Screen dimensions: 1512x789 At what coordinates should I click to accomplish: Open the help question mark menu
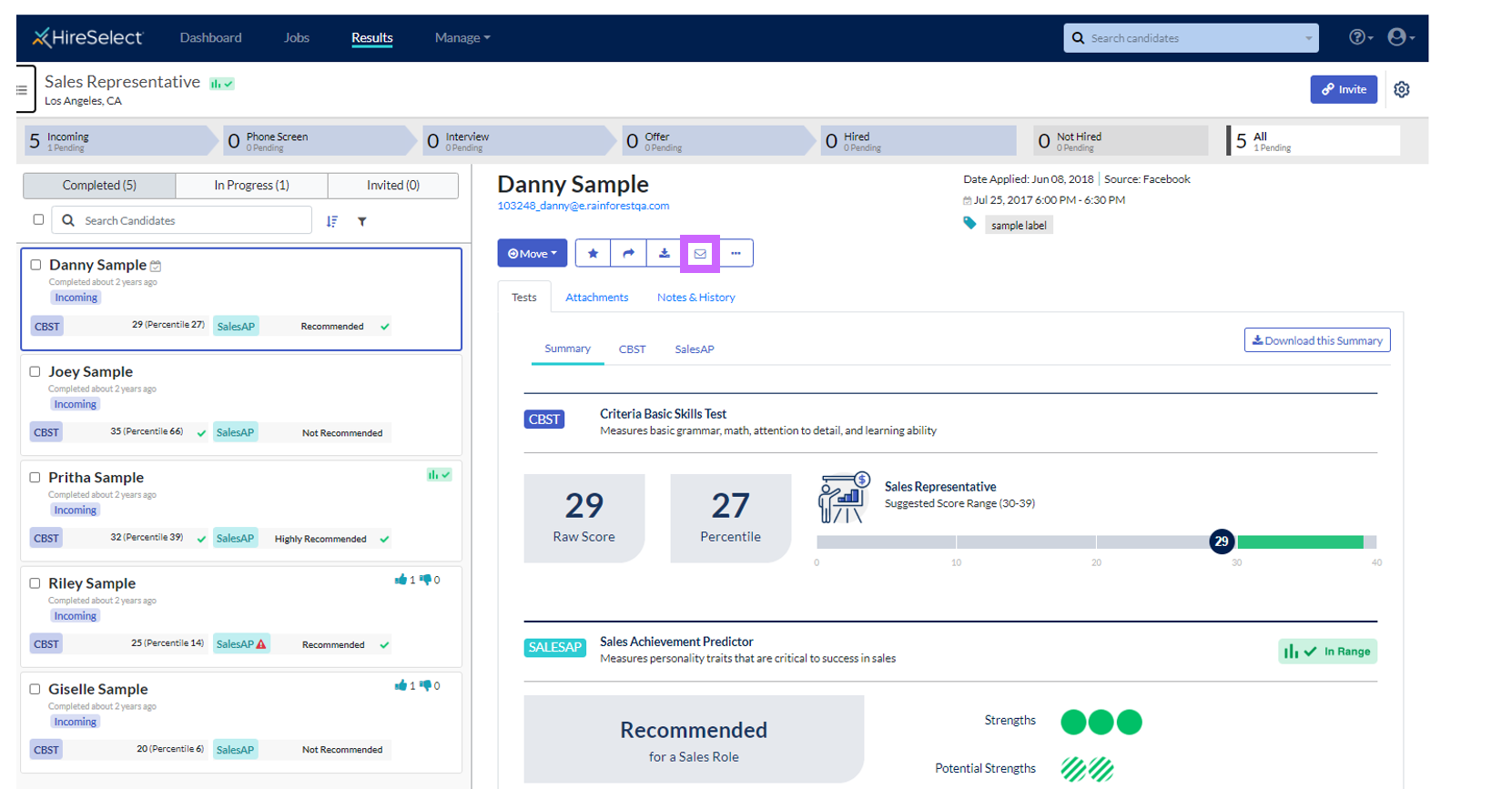1361,37
